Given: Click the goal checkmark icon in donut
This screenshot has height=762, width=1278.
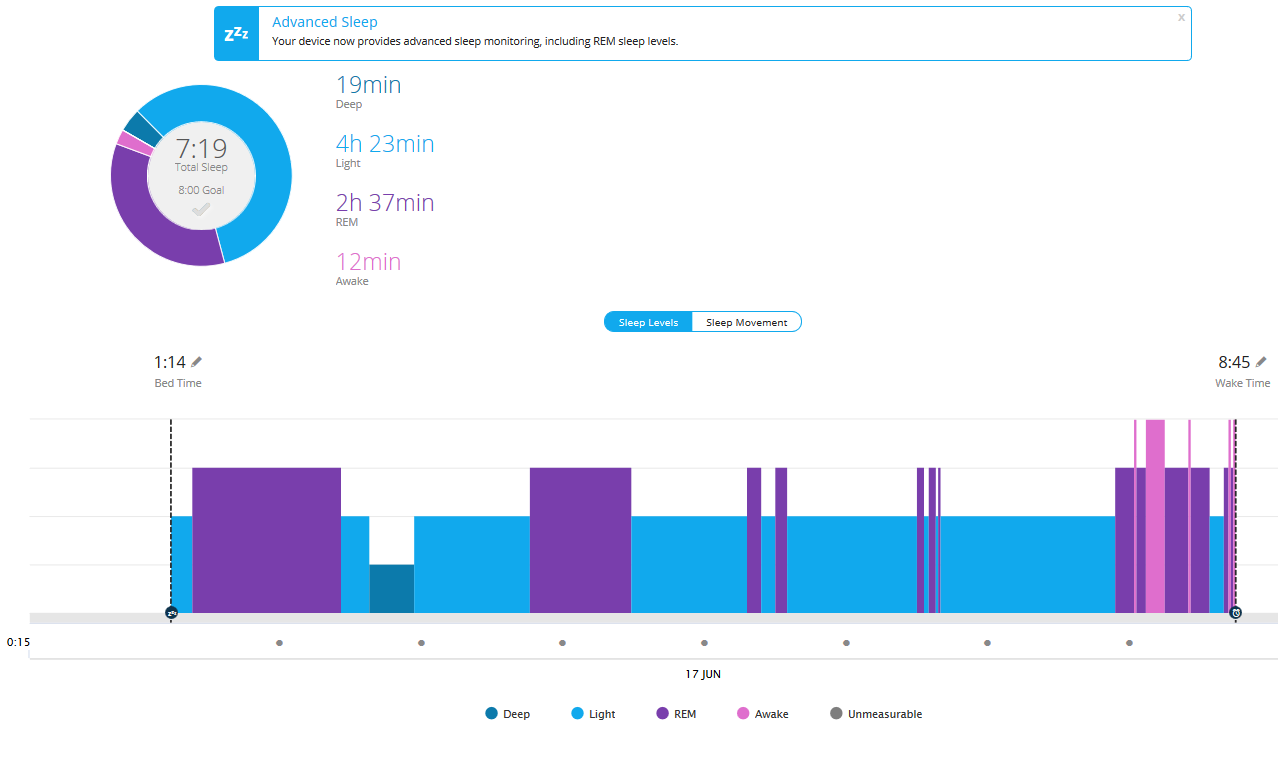Looking at the screenshot, I should click(201, 209).
